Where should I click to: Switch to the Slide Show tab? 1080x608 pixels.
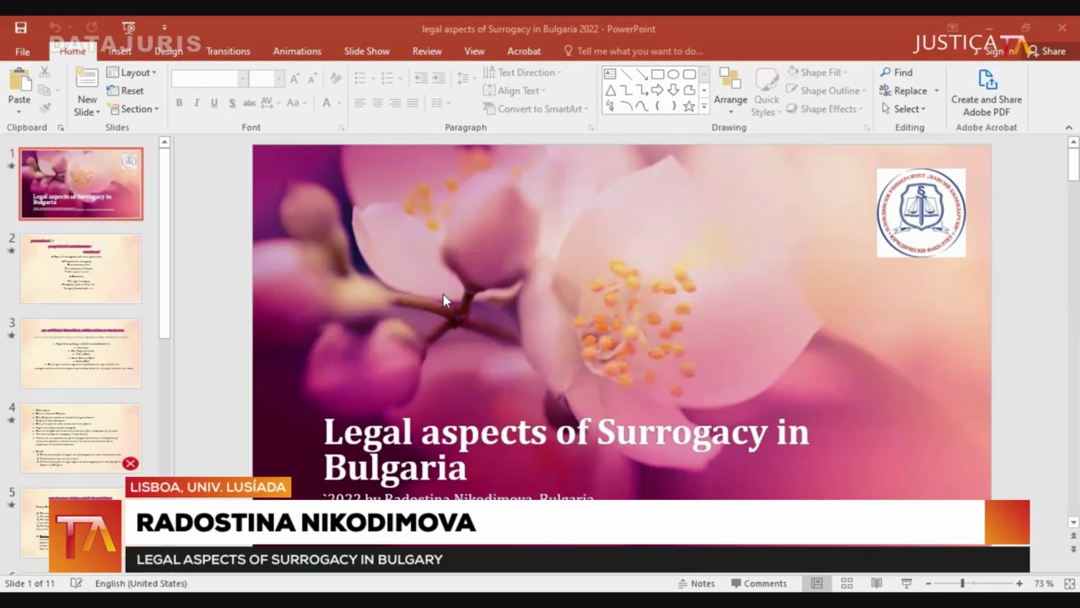click(x=366, y=51)
